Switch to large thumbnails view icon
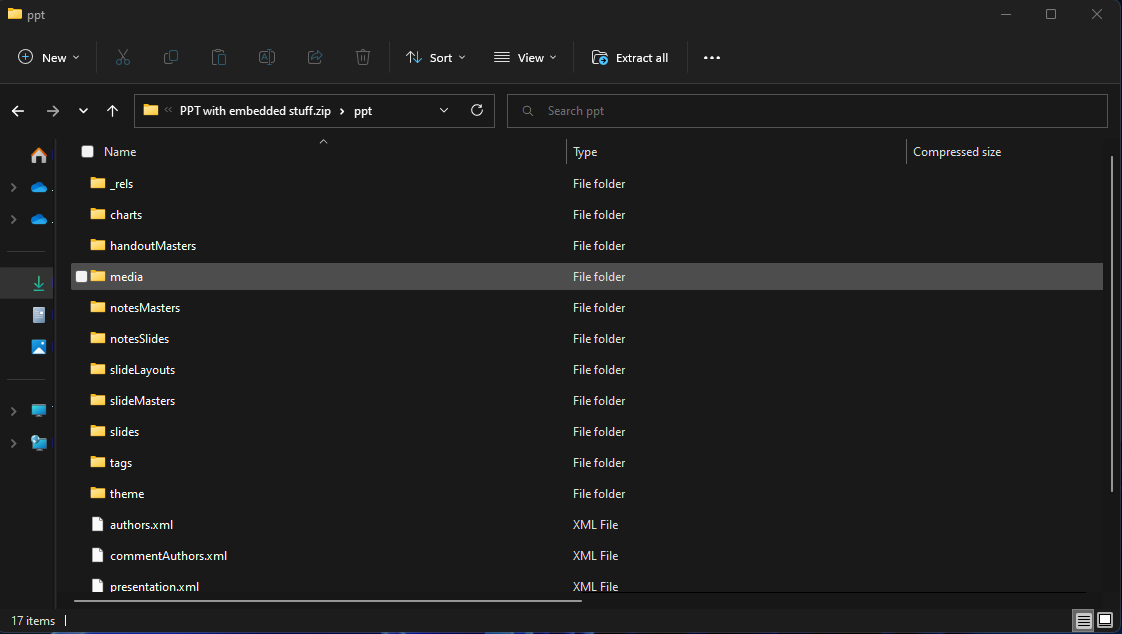1122x634 pixels. coord(1106,620)
